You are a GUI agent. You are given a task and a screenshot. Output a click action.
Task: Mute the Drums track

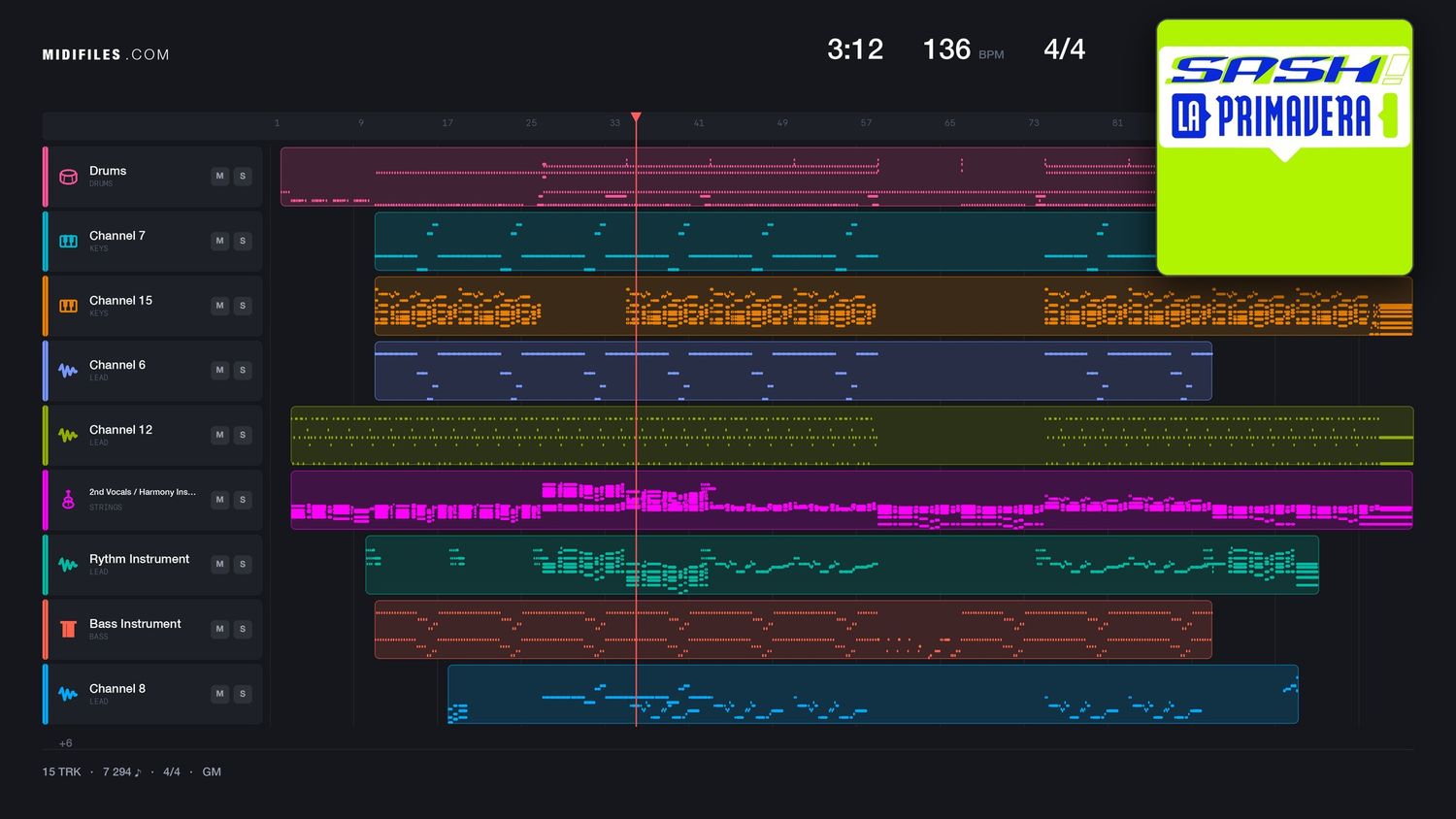coord(220,176)
